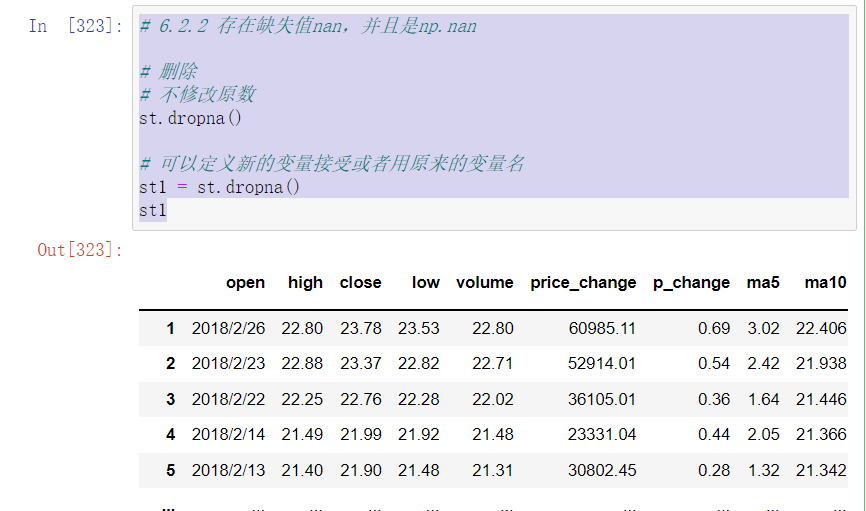Click row index 2 in the table
866x511 pixels.
point(171,364)
